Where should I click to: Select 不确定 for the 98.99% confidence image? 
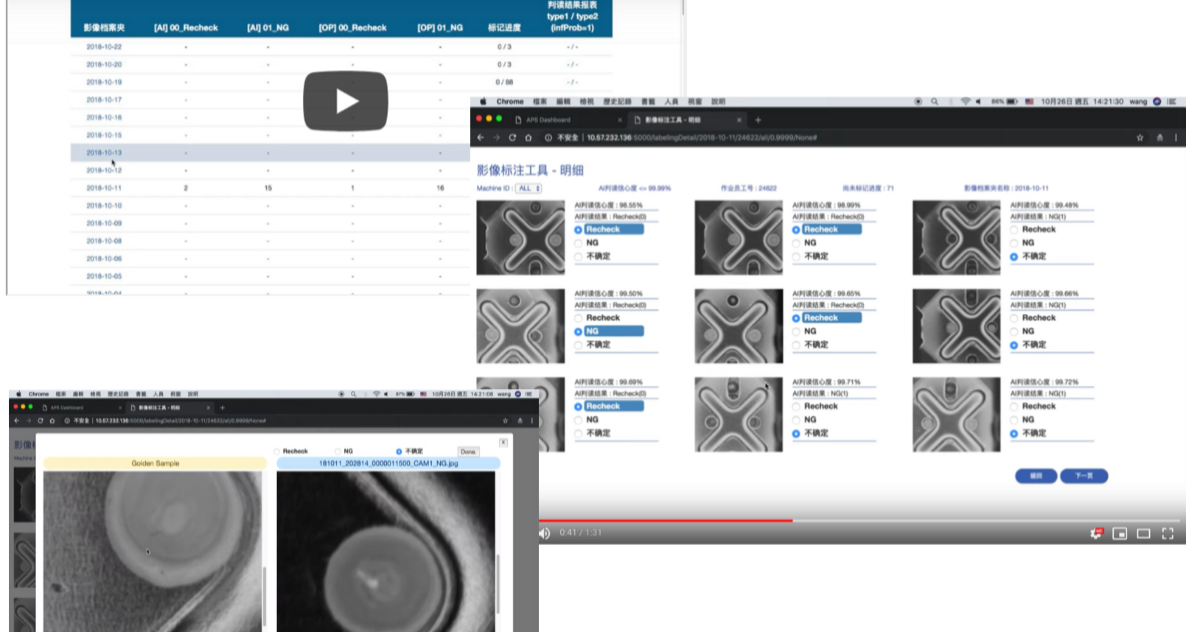[x=797, y=257]
